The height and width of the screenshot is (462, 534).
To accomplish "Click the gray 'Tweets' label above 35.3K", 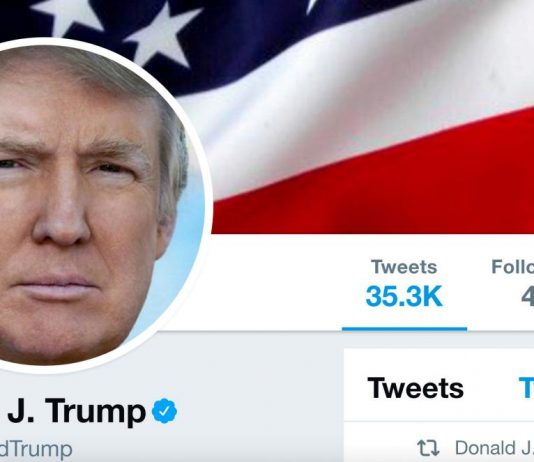I will (x=404, y=267).
